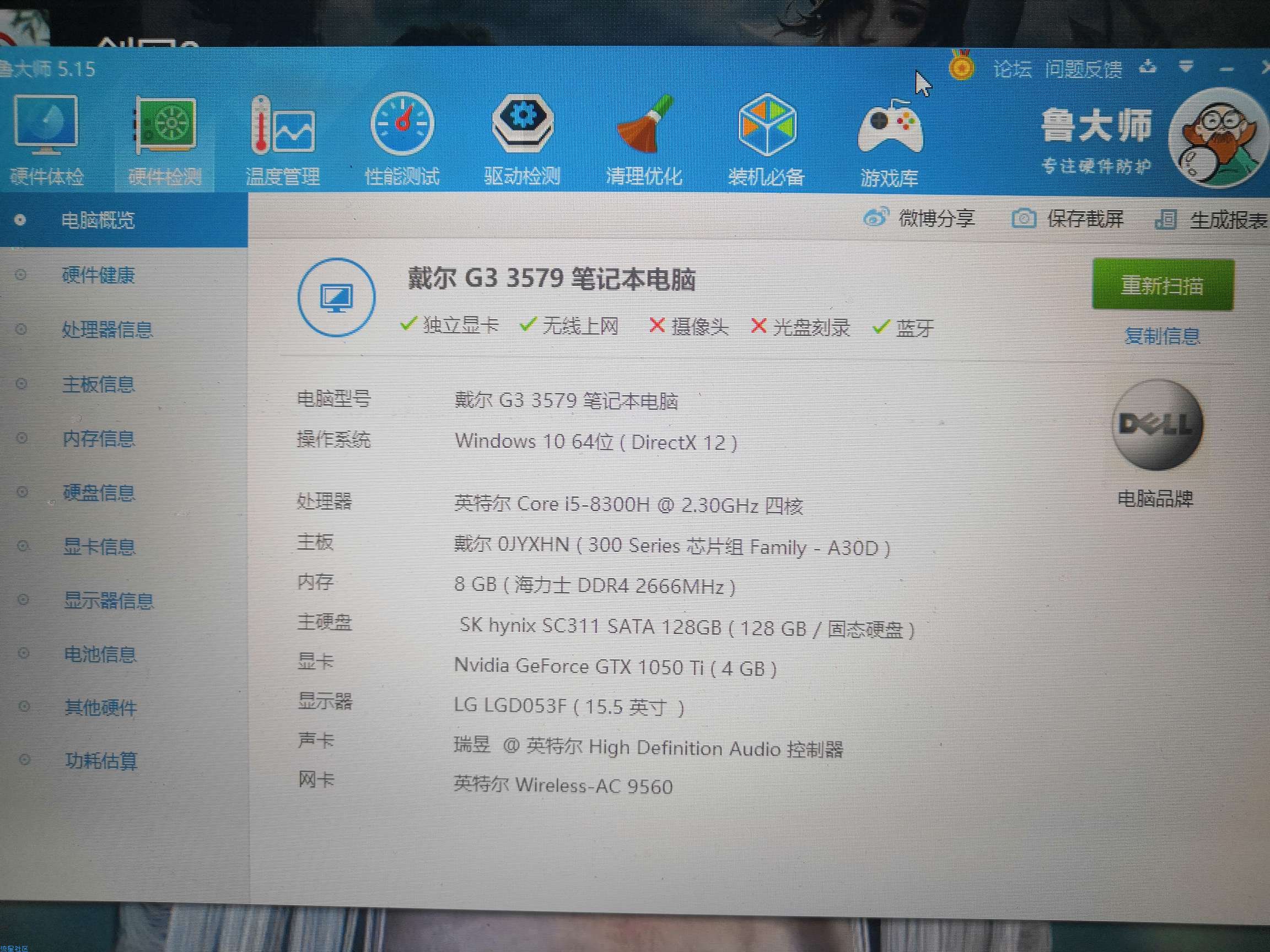Image resolution: width=1270 pixels, height=952 pixels.
Task: Minimize the 鲁大师 window
Action: coord(1227,70)
